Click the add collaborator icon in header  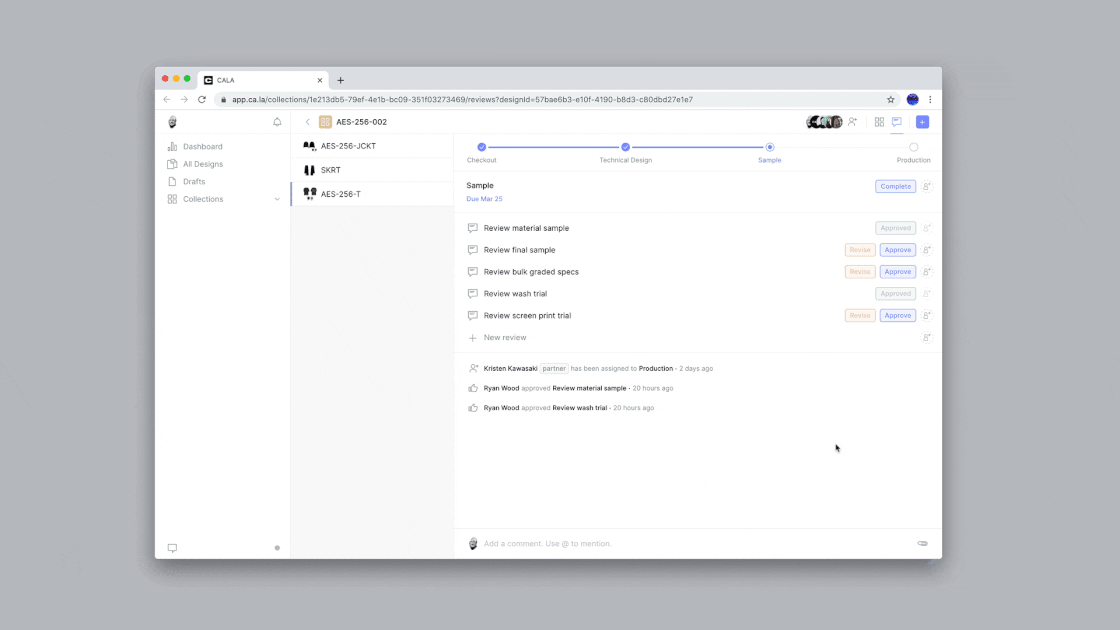(852, 122)
